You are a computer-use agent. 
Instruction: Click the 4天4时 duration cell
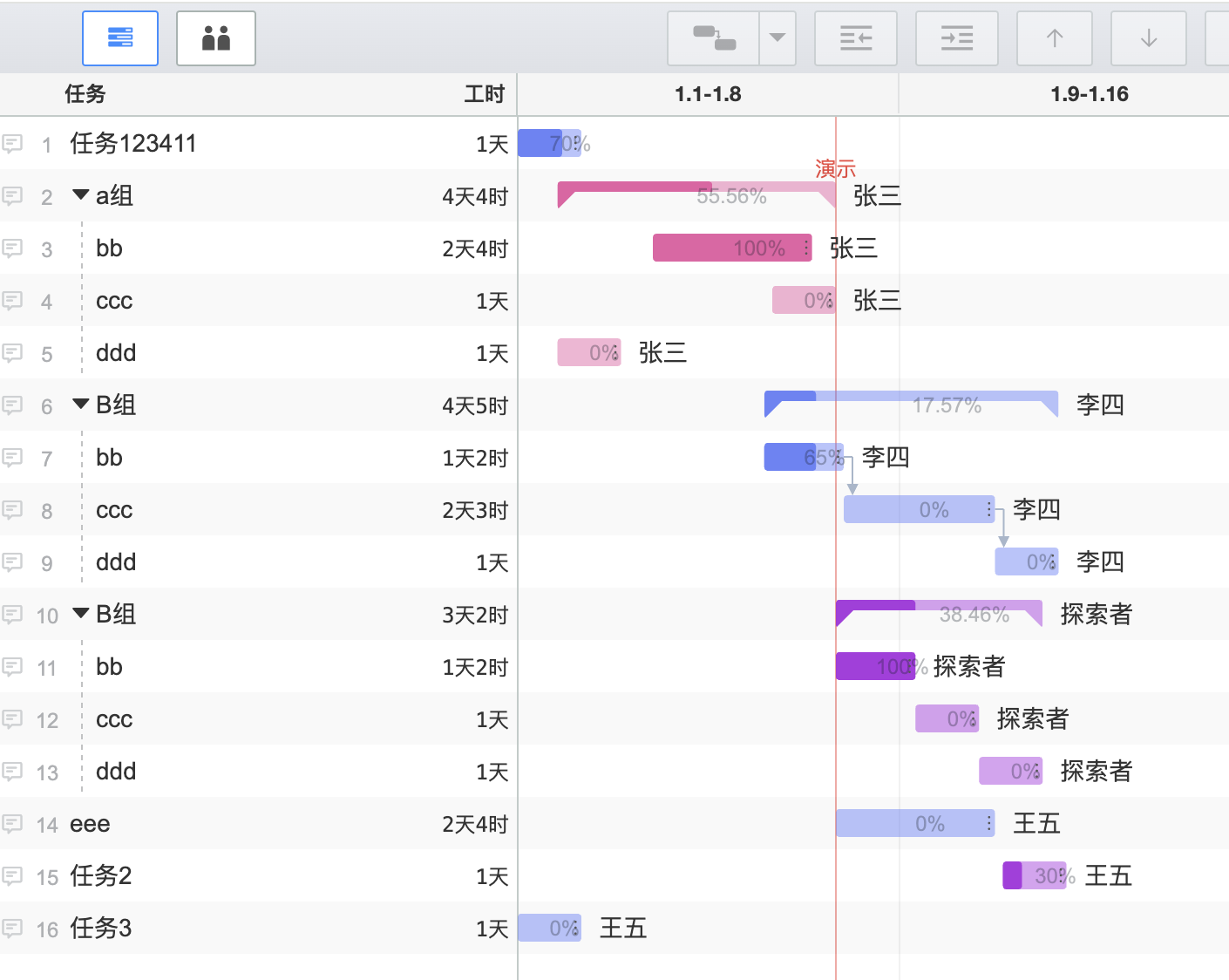coord(475,196)
